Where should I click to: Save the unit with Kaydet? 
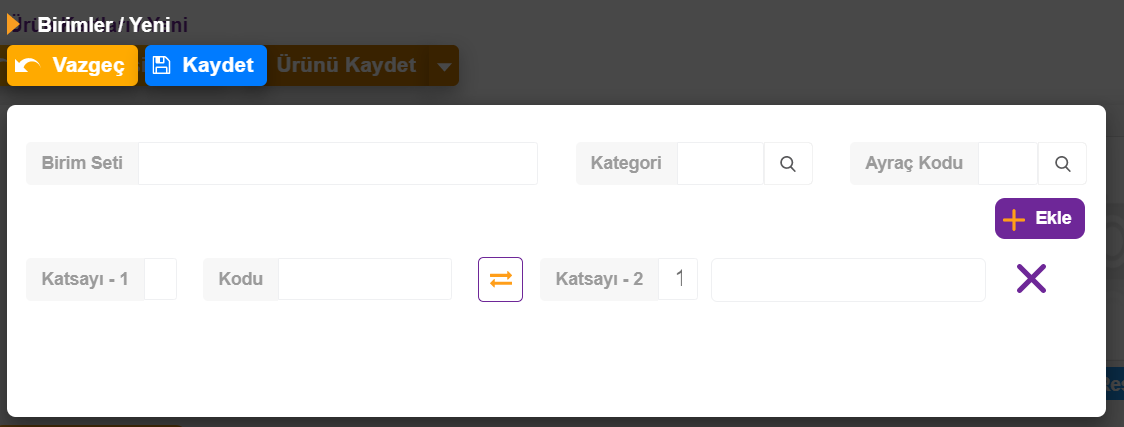tap(206, 65)
